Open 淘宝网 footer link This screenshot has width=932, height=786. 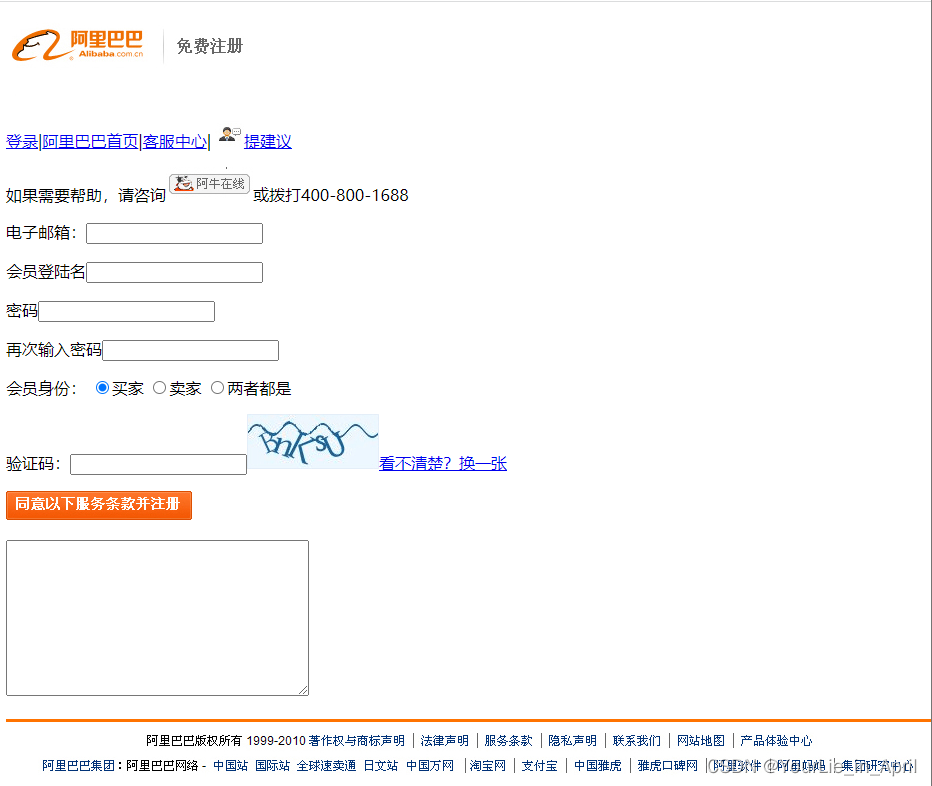pos(488,765)
